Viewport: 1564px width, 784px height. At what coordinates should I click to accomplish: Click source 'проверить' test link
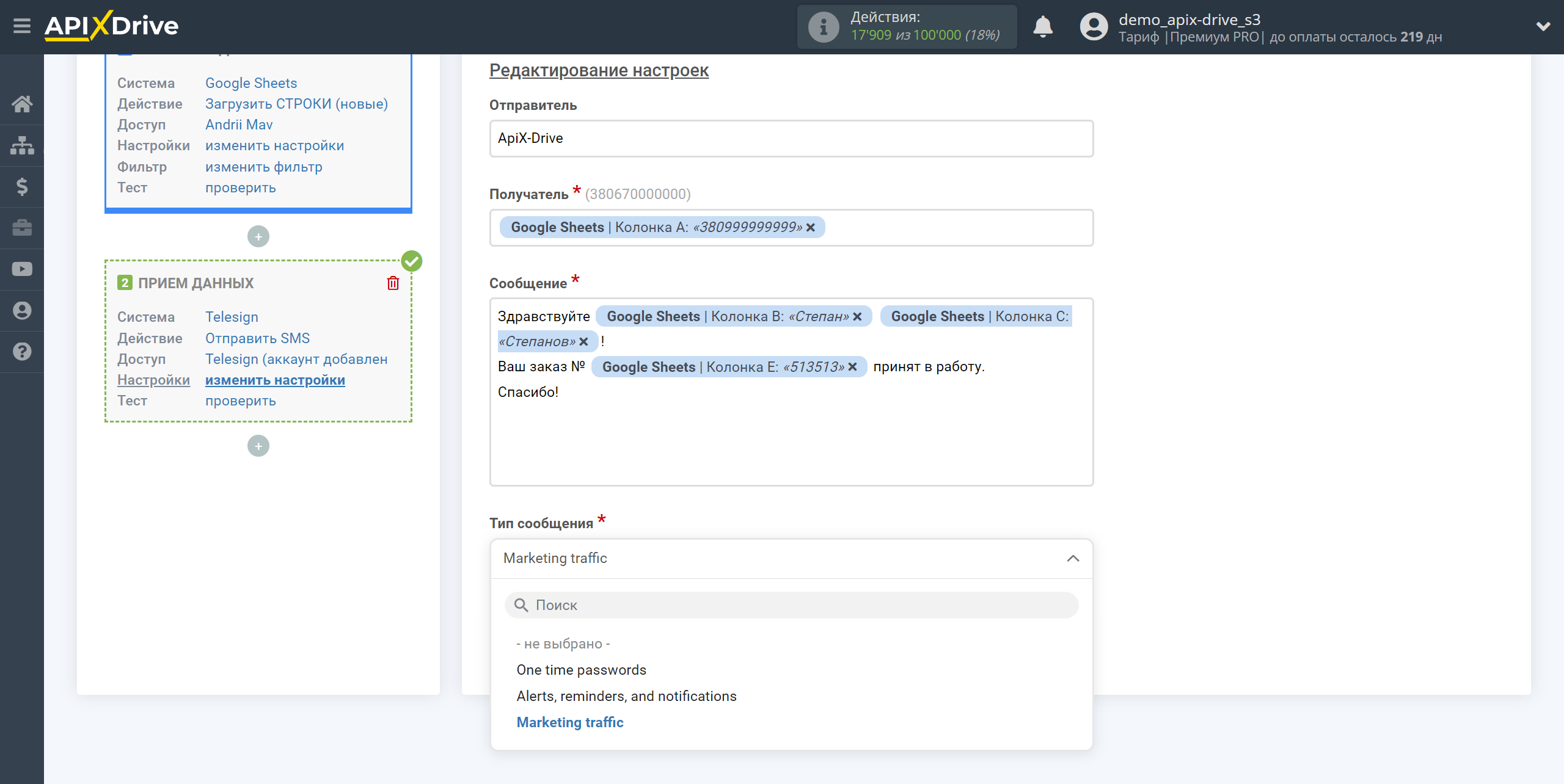(x=240, y=187)
